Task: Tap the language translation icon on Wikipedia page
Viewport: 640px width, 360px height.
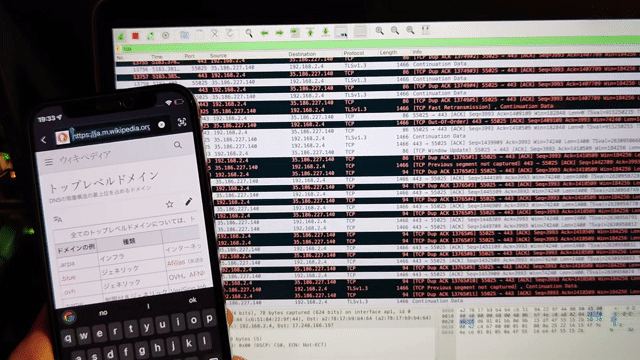Action: [58, 220]
